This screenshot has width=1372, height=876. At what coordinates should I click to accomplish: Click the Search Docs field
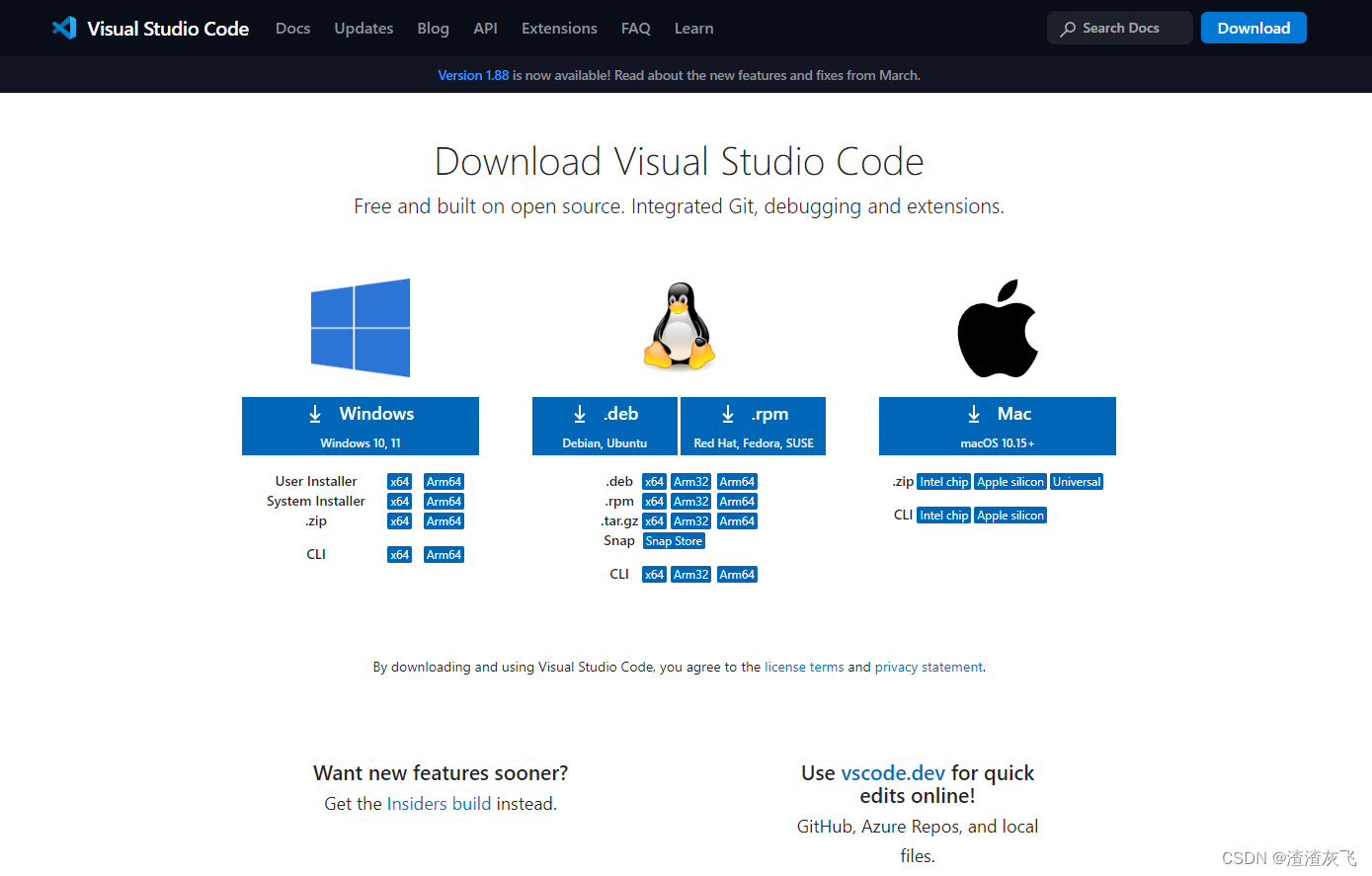point(1120,28)
